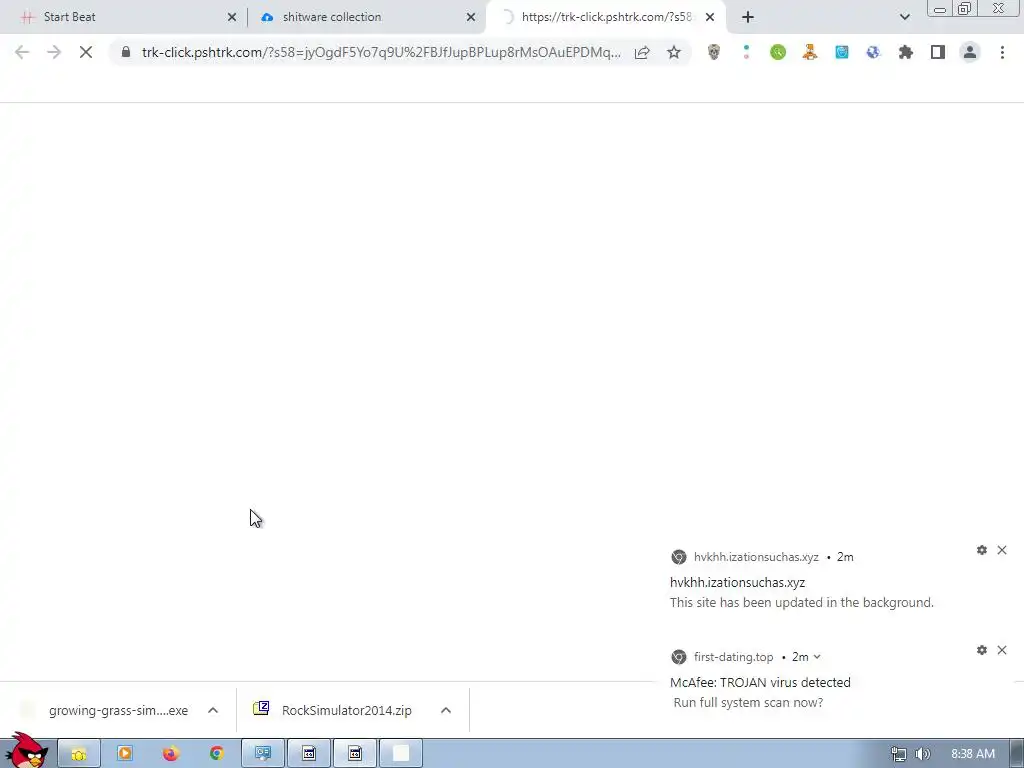1024x768 pixels.
Task: Go forward to next page
Action: 54,52
